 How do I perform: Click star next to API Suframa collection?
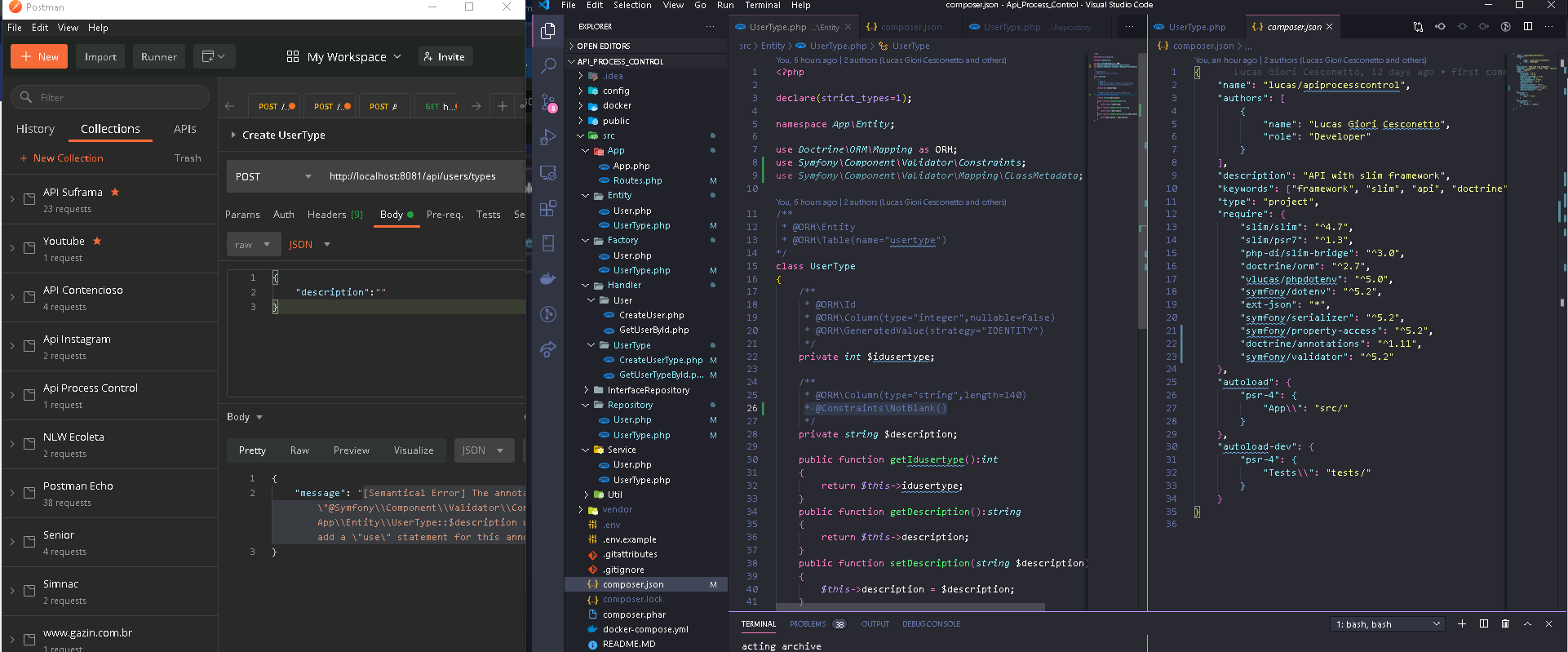(x=115, y=192)
